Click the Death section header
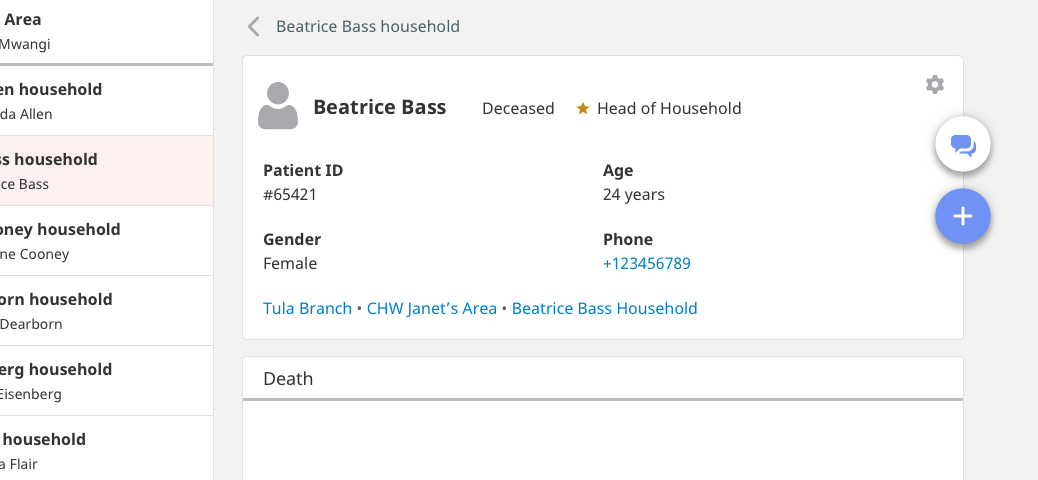1038x480 pixels. pyautogui.click(x=288, y=378)
